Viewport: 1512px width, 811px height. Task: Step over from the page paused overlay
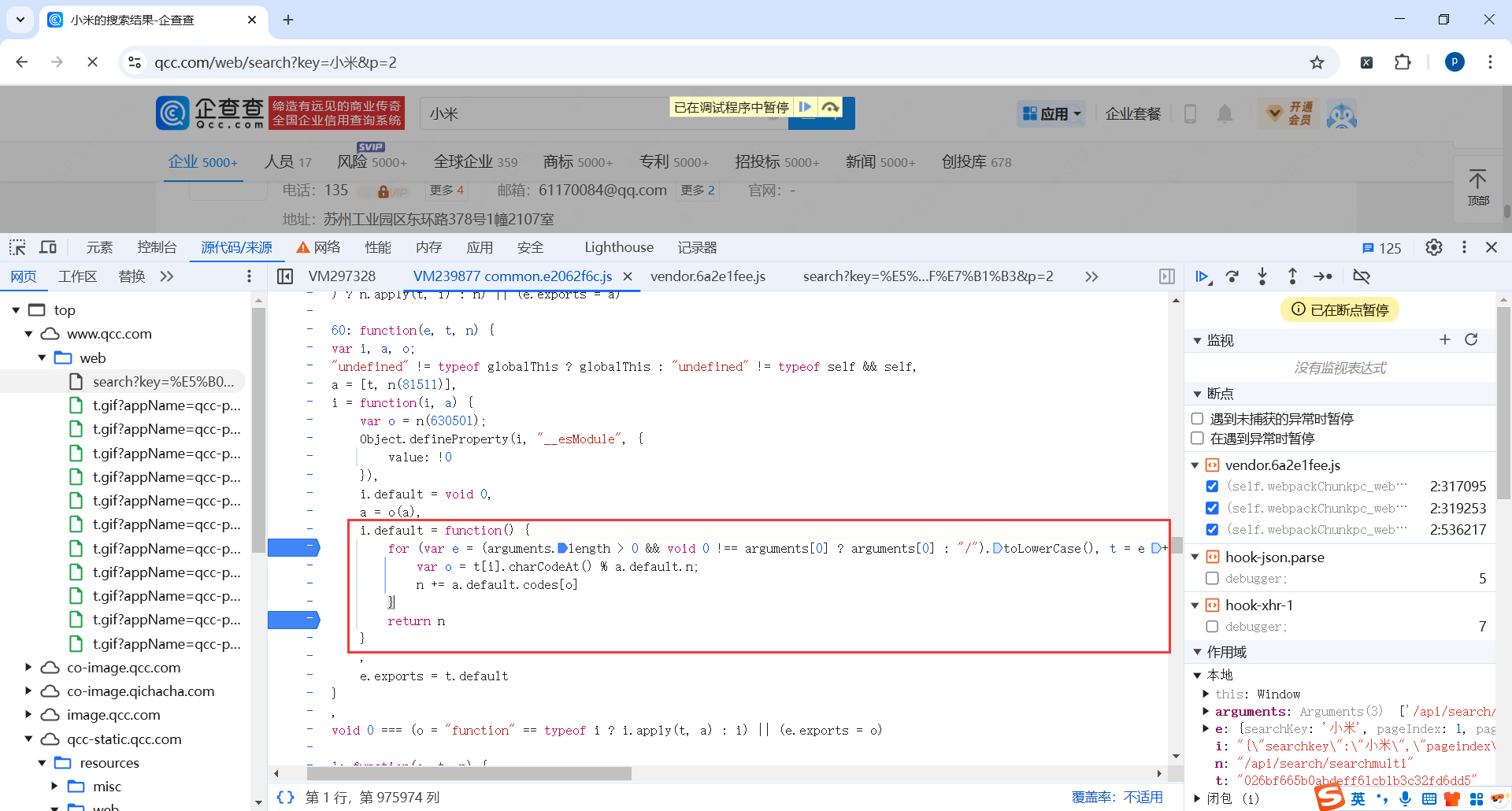(x=830, y=107)
